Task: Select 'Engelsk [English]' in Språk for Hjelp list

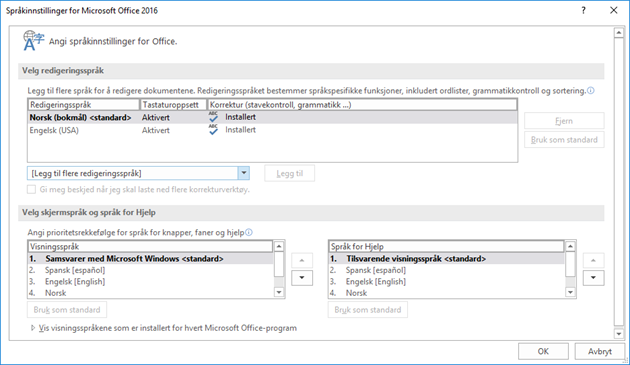Action: [446, 281]
